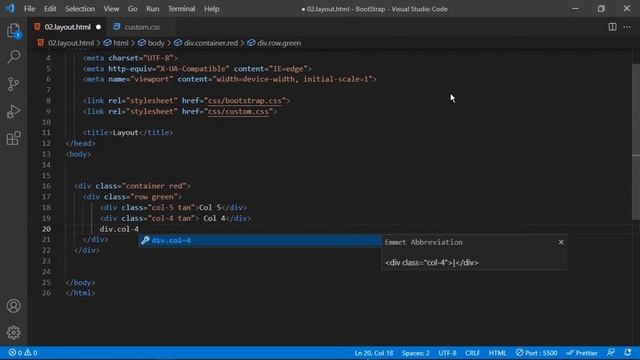
Task: Click line number 20 in the gutter
Action: tap(46, 229)
